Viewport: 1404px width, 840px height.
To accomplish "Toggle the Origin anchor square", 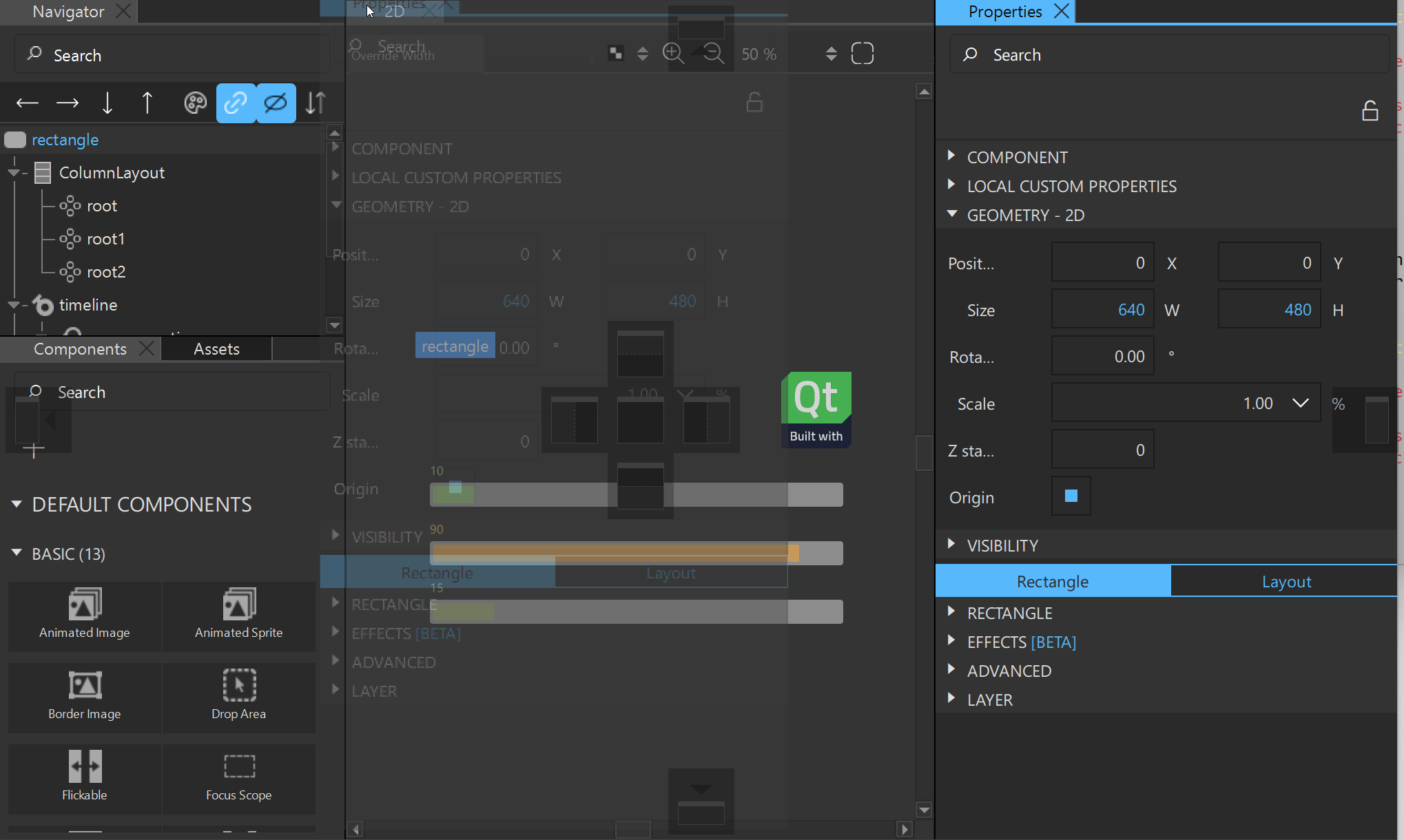I will (1071, 496).
